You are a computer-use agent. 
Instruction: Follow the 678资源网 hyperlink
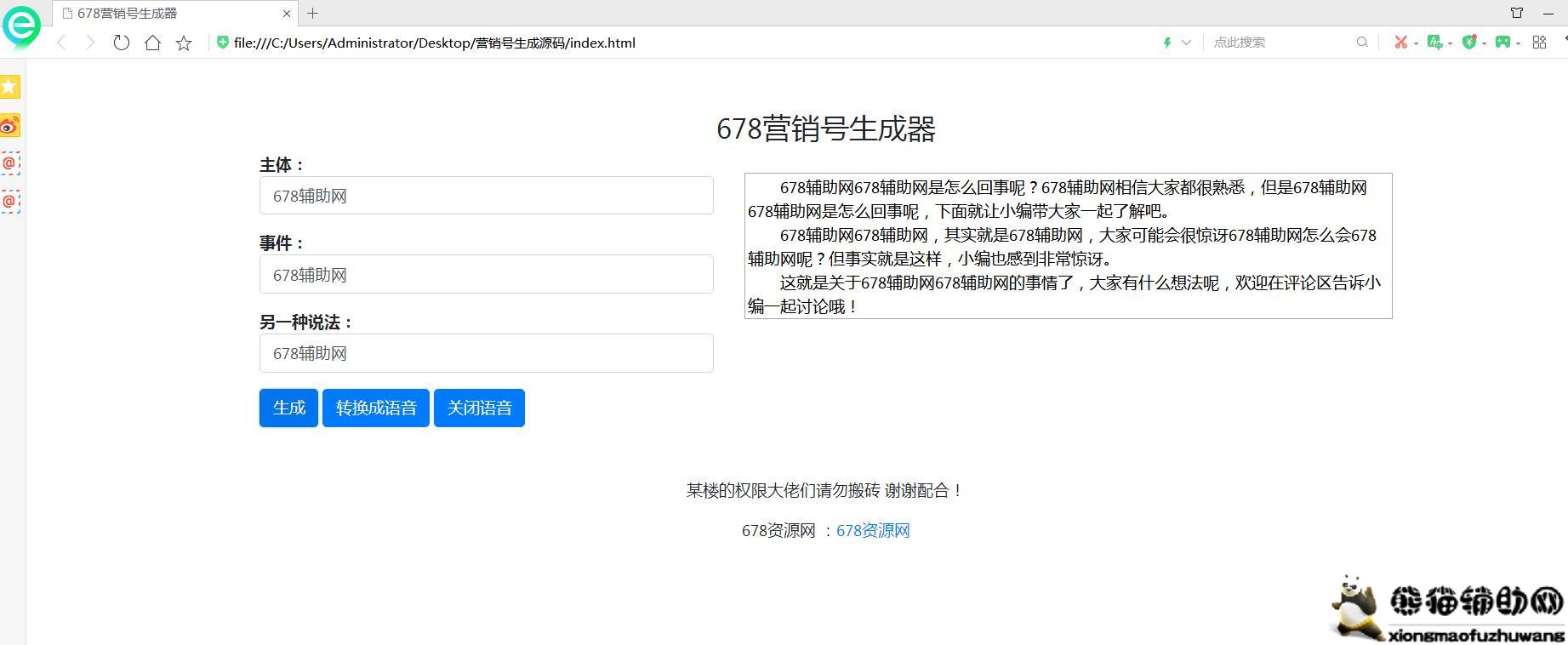(x=873, y=531)
